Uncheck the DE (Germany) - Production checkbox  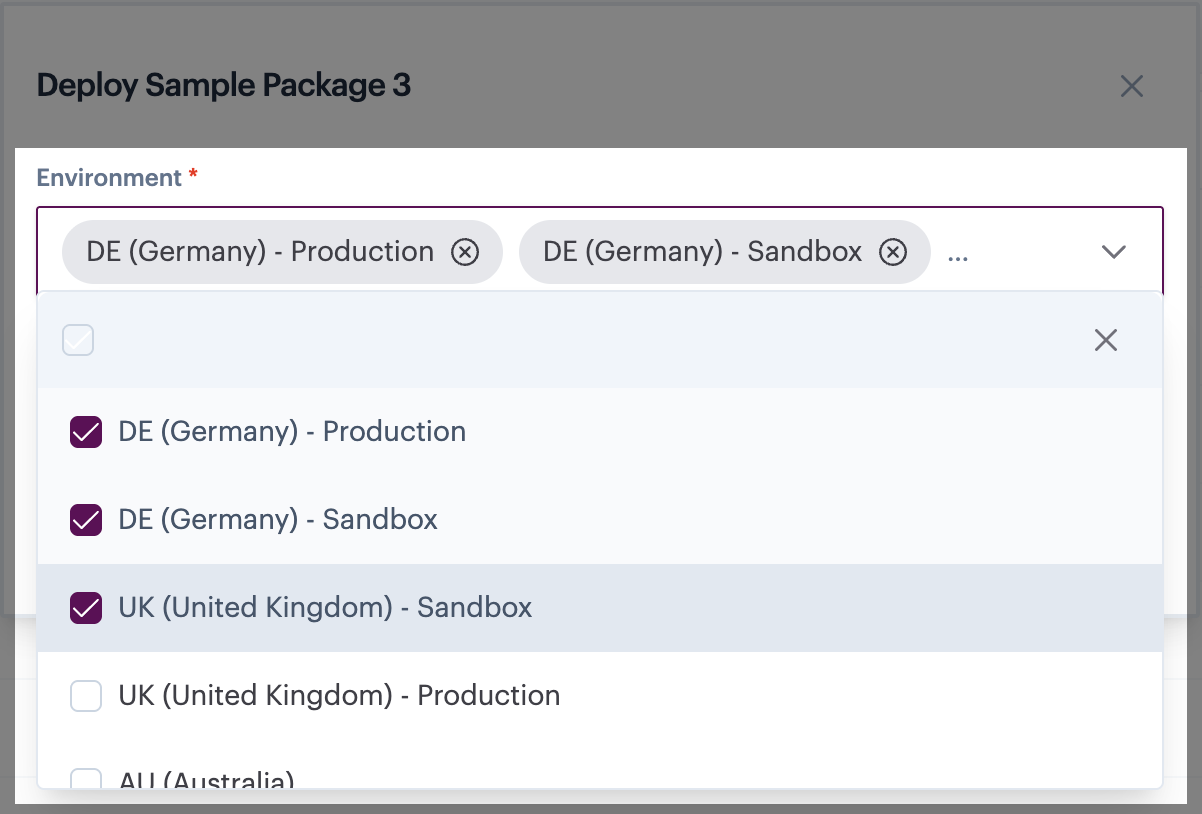(x=86, y=432)
